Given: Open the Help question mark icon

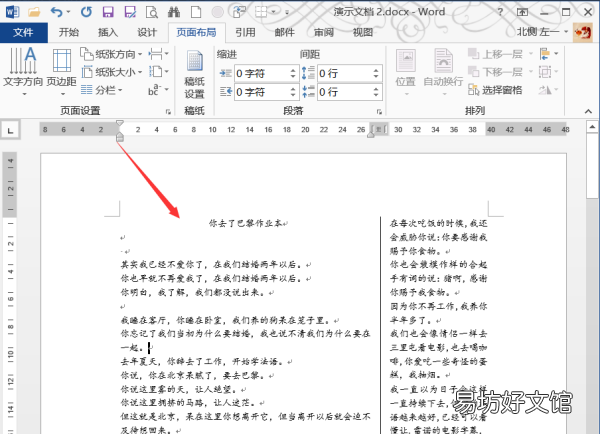Looking at the screenshot, I should click(501, 12).
